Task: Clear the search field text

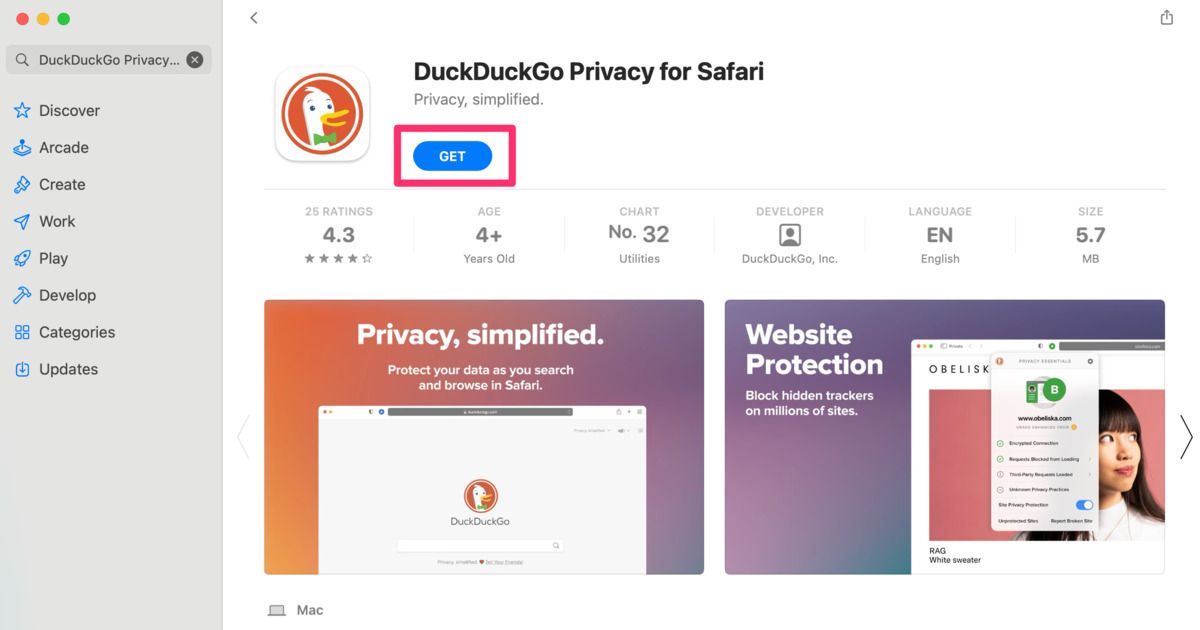Action: tap(195, 60)
